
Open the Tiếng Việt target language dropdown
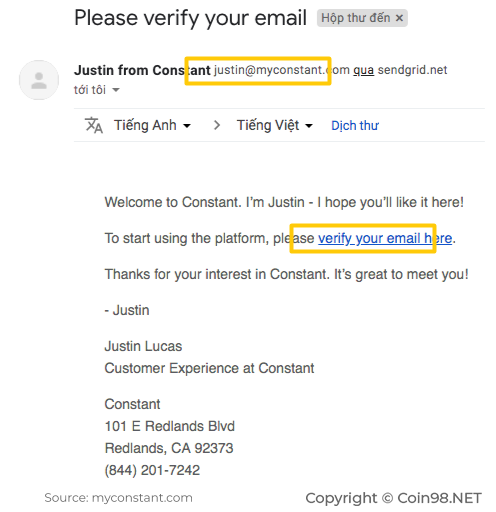coord(275,125)
